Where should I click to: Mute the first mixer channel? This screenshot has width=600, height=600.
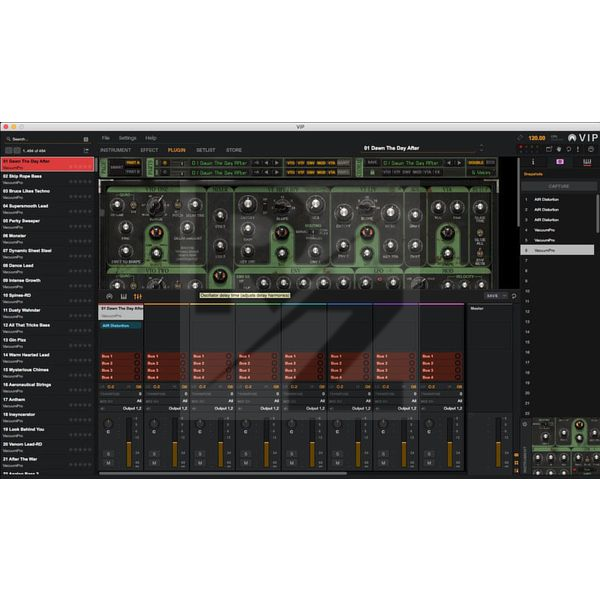point(108,463)
